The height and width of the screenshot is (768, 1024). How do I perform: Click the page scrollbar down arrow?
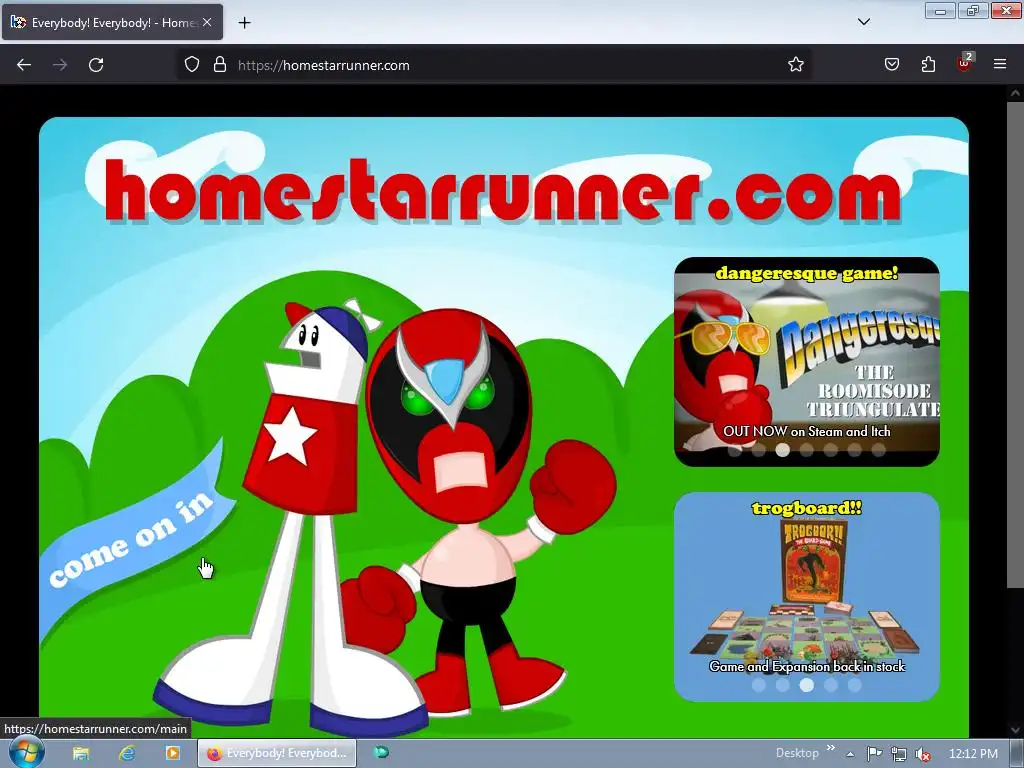click(1015, 730)
